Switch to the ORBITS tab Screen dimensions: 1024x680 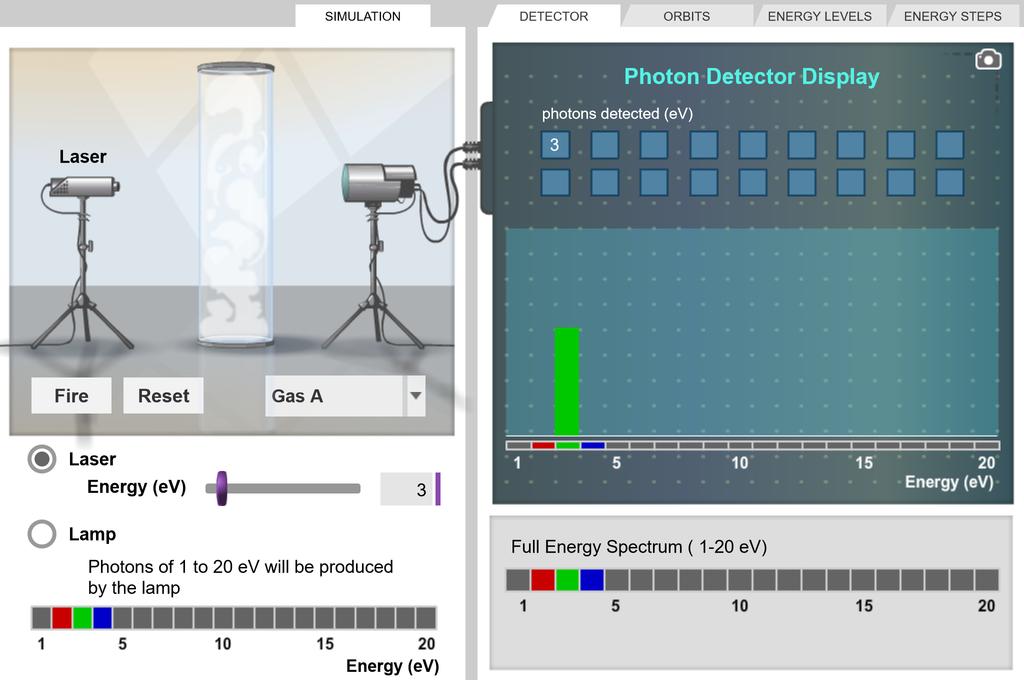click(x=686, y=16)
